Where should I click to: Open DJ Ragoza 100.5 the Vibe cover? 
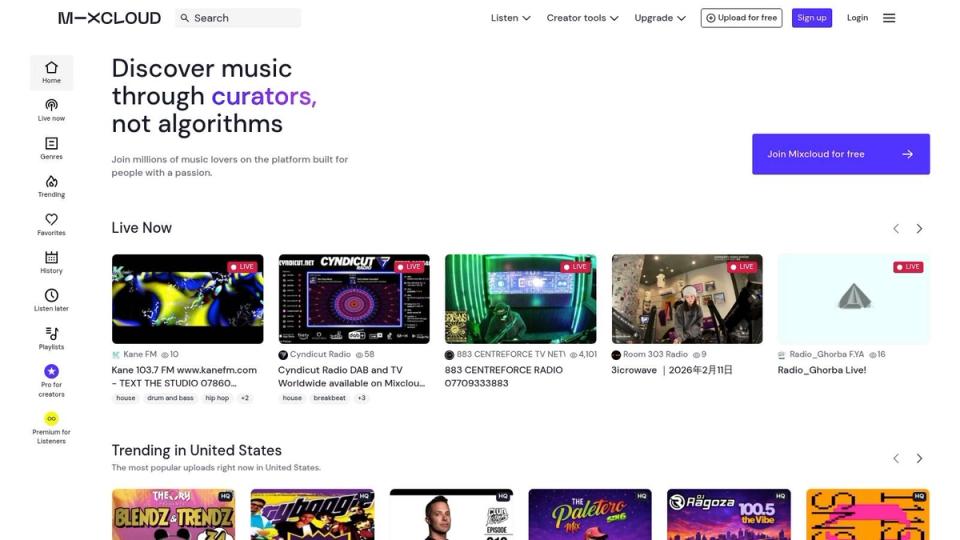pos(729,514)
